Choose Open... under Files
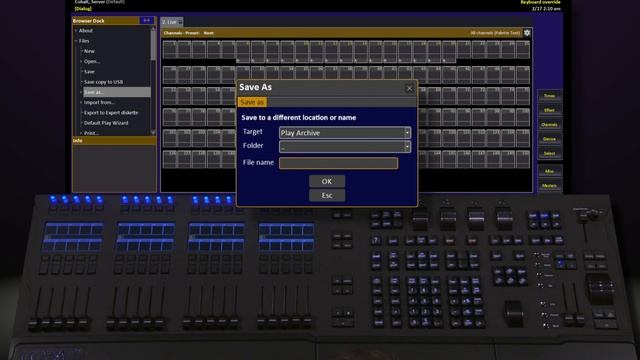 point(92,61)
